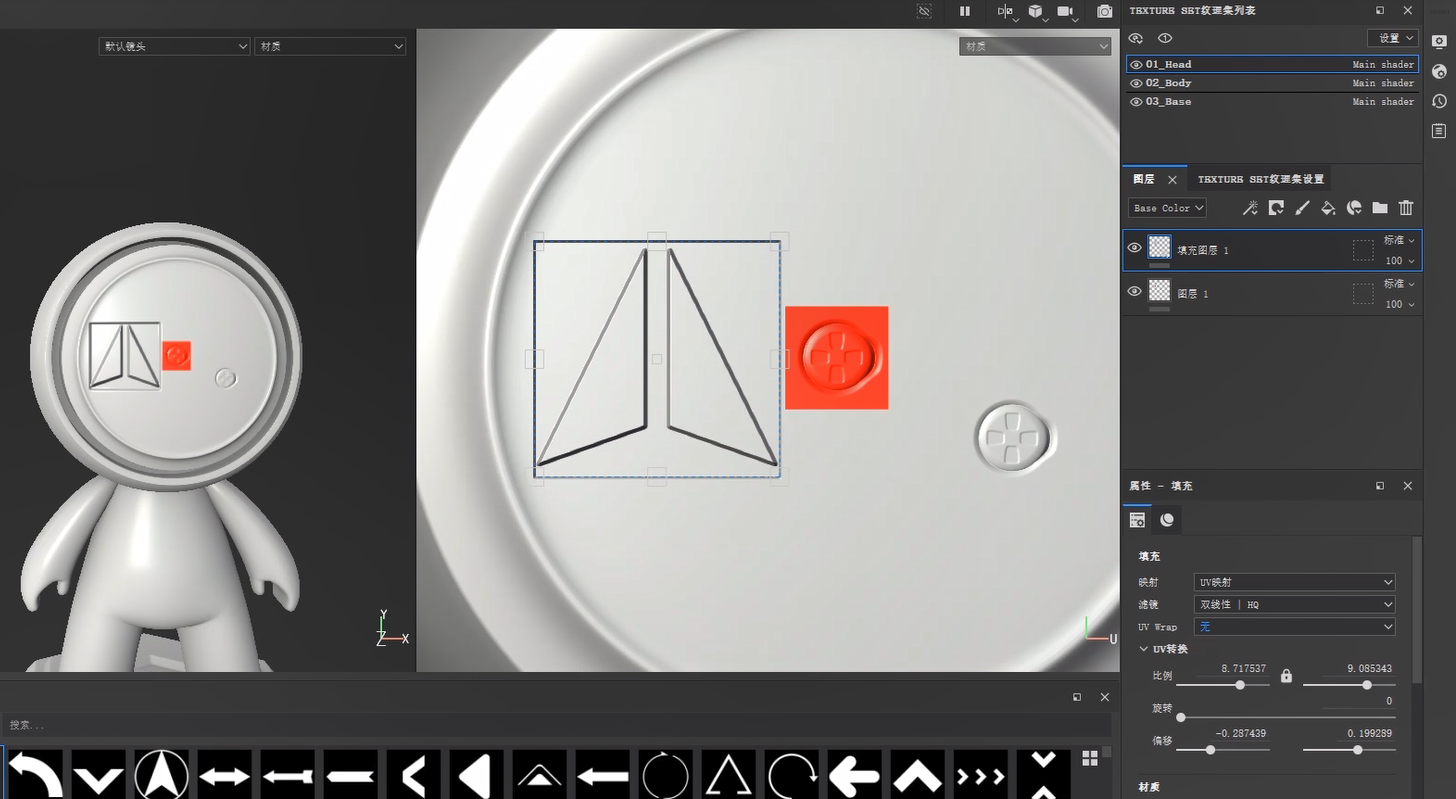This screenshot has width=1456, height=799.
Task: Click the add paint layer brush icon
Action: tap(1302, 208)
